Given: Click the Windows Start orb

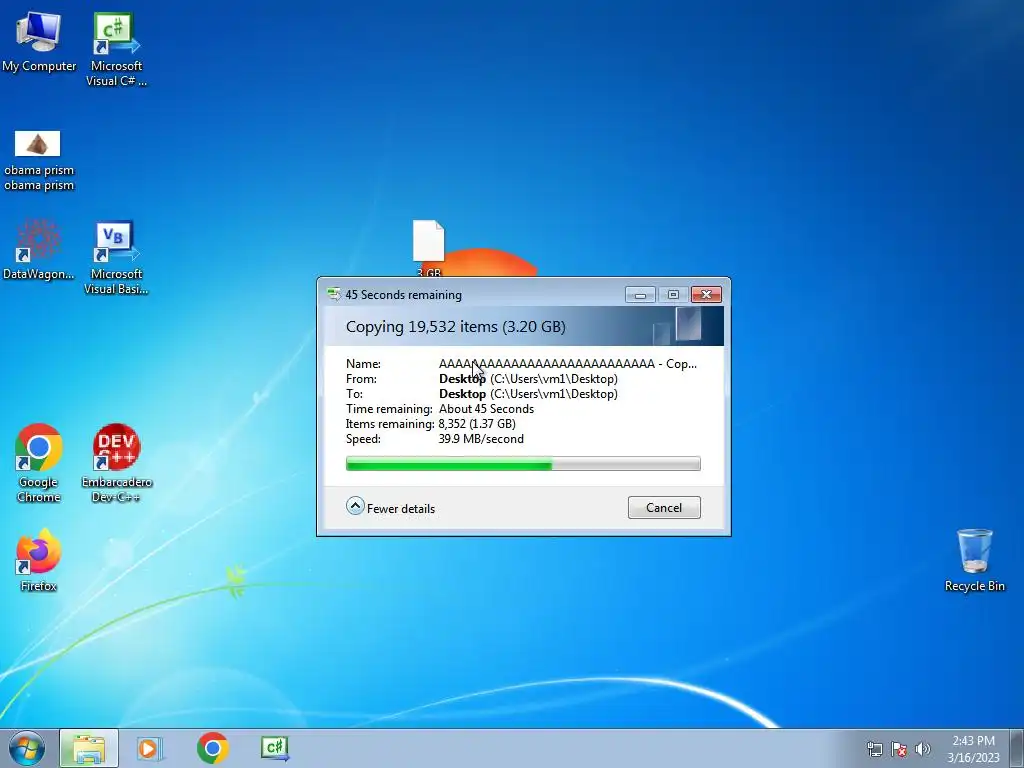Looking at the screenshot, I should pyautogui.click(x=26, y=748).
